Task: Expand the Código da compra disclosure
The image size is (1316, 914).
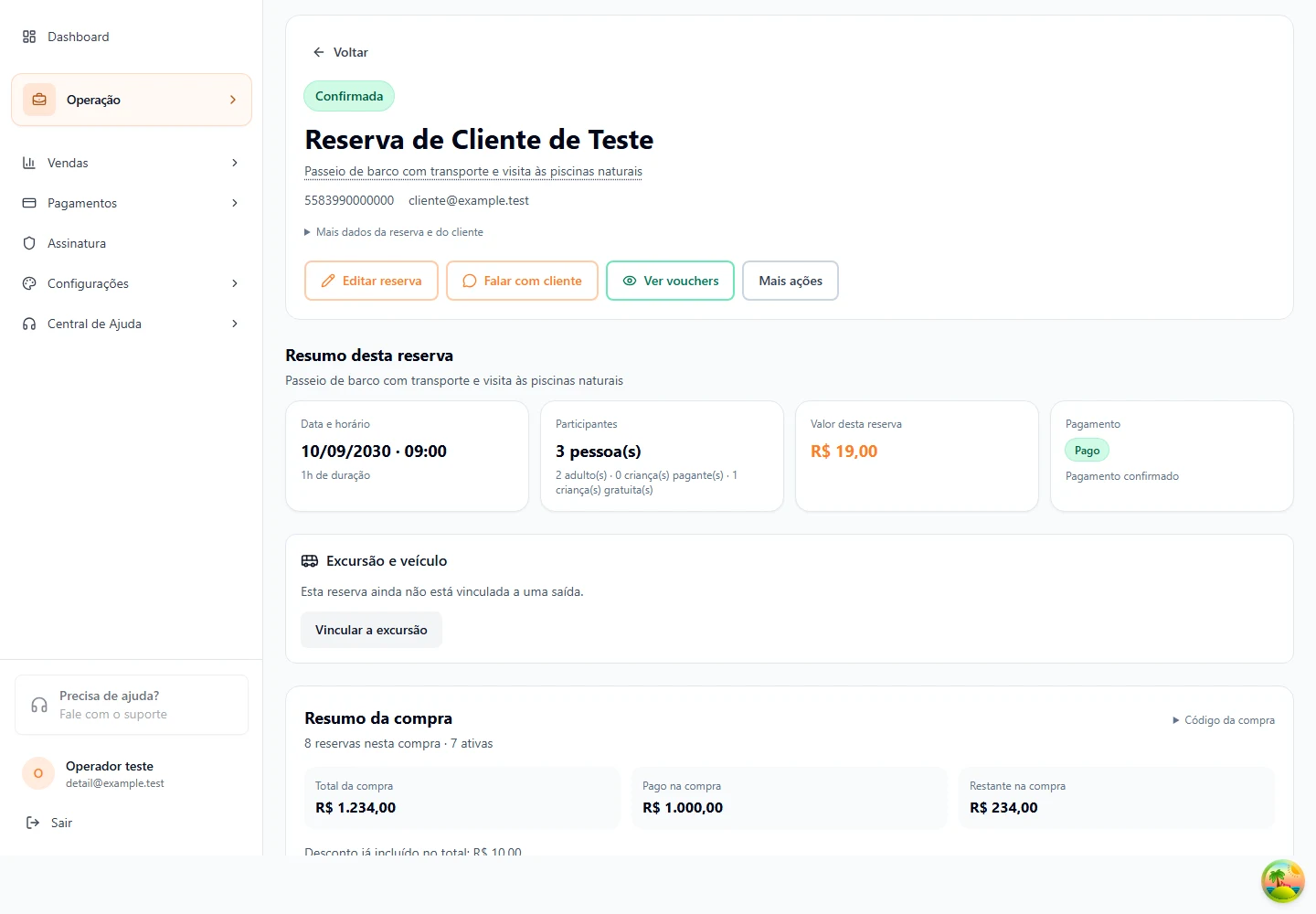Action: coord(1224,720)
